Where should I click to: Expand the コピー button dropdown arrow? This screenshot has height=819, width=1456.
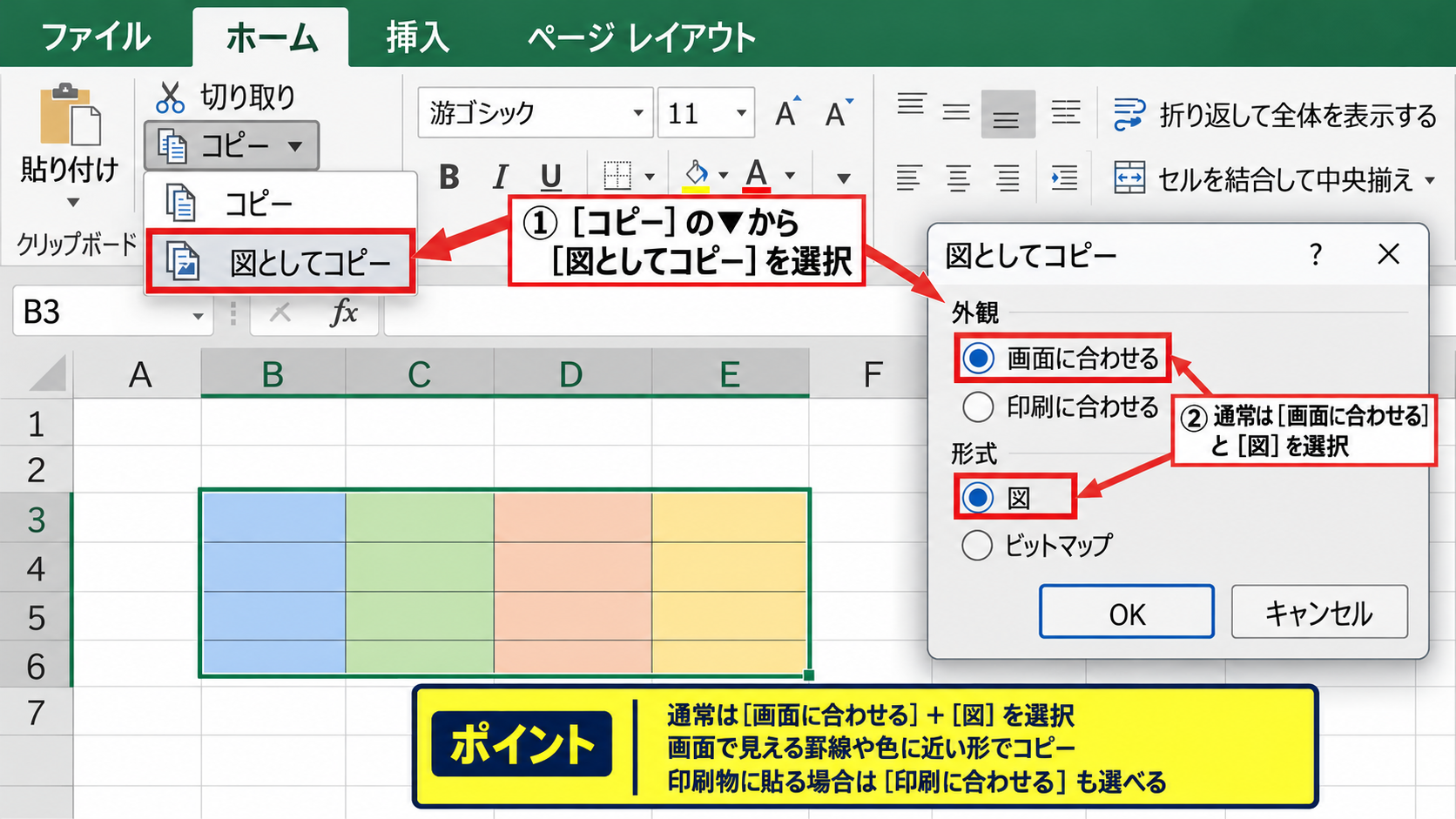coord(295,146)
